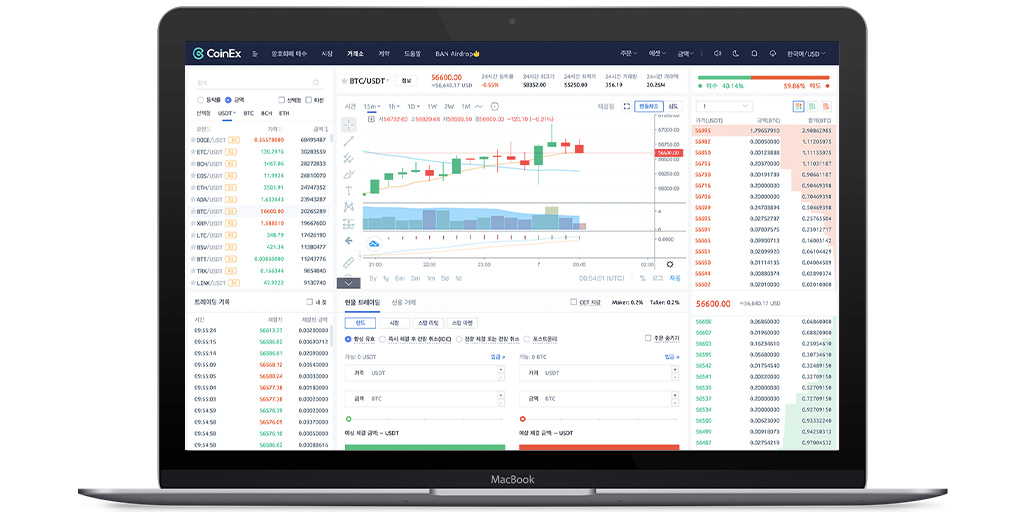
Task: Select the crosshair cursor chart tool
Action: 349,125
